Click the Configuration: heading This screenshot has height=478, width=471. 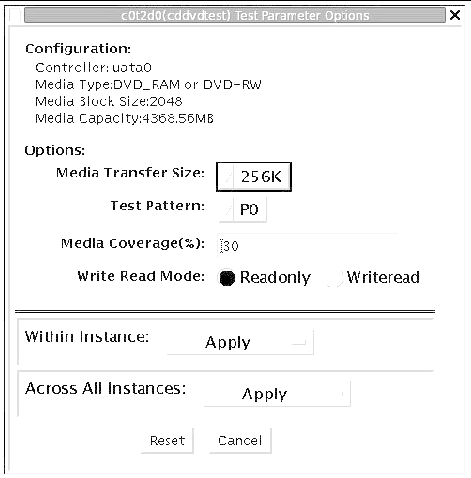pos(78,49)
